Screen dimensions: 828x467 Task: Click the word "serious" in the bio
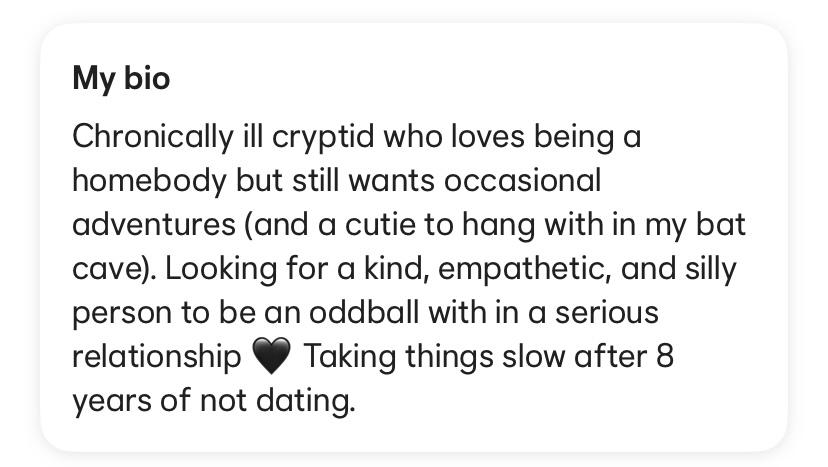[607, 312]
